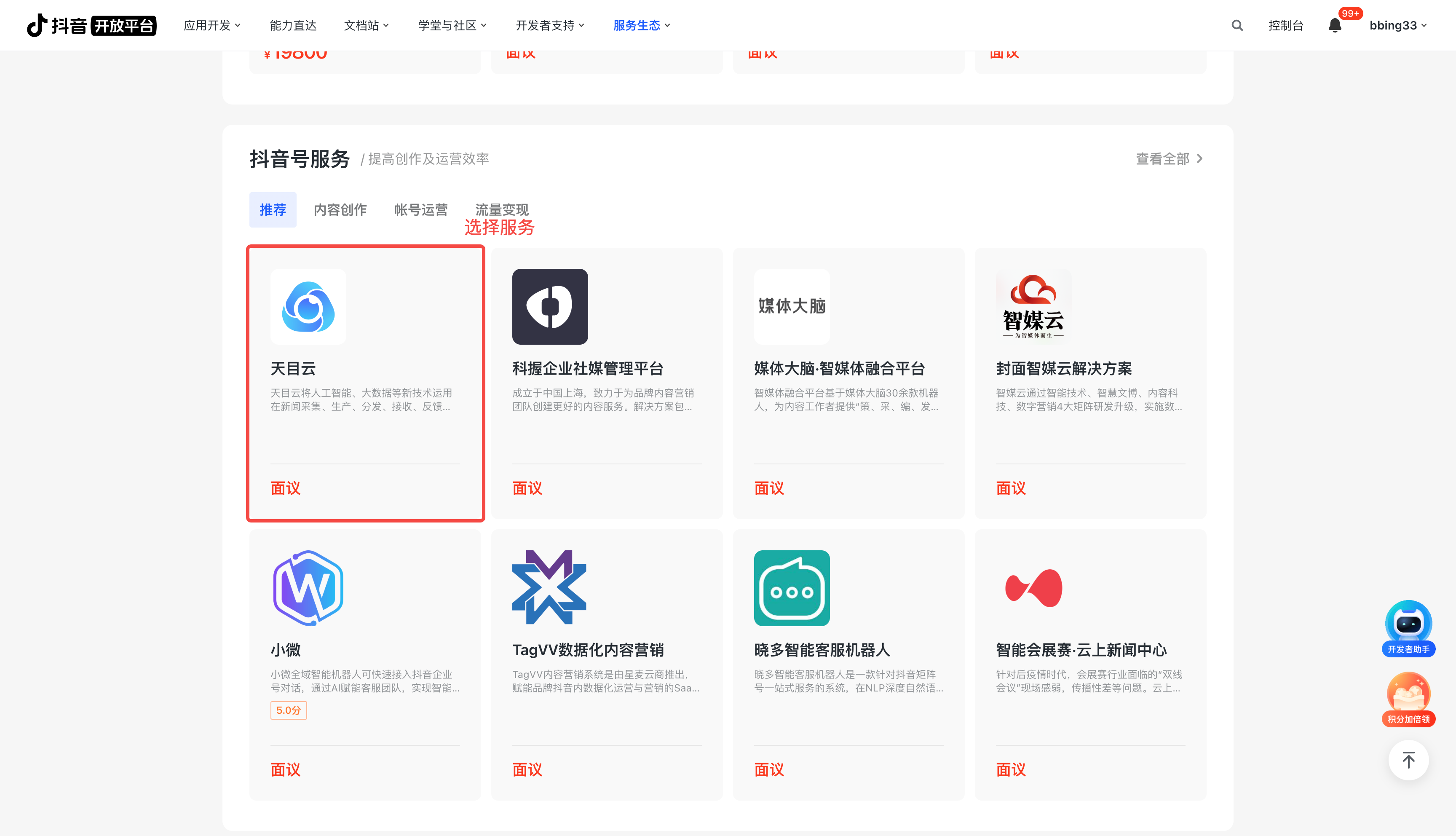
Task: Click 查看全部 to view all services
Action: click(x=1170, y=158)
